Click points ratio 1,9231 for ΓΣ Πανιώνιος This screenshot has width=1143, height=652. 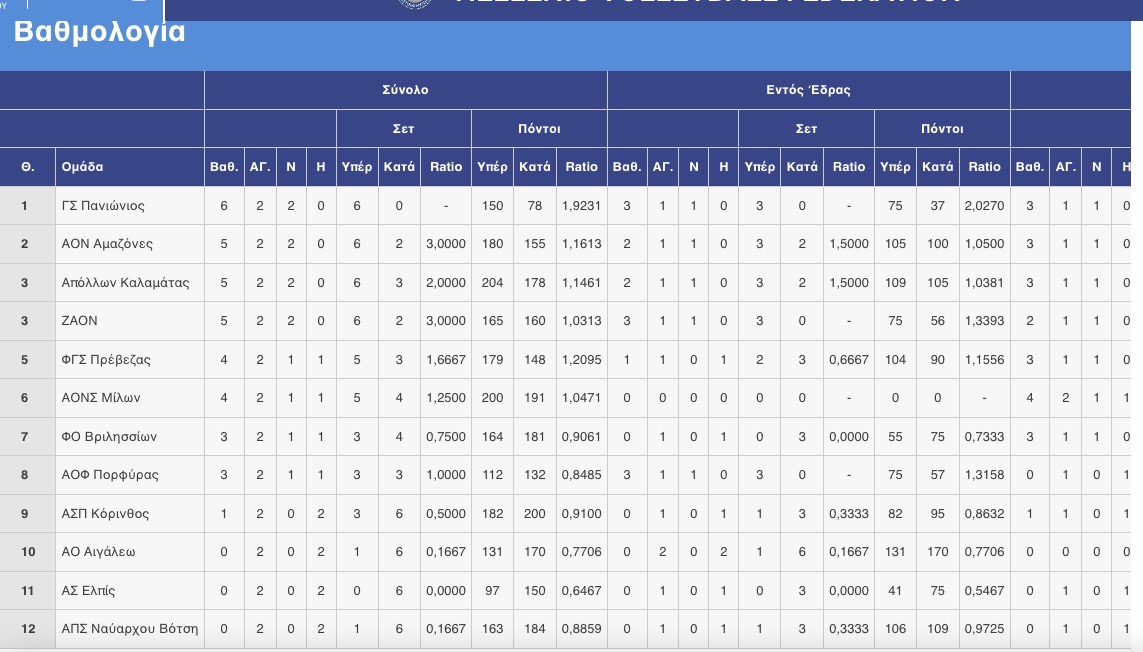581,206
